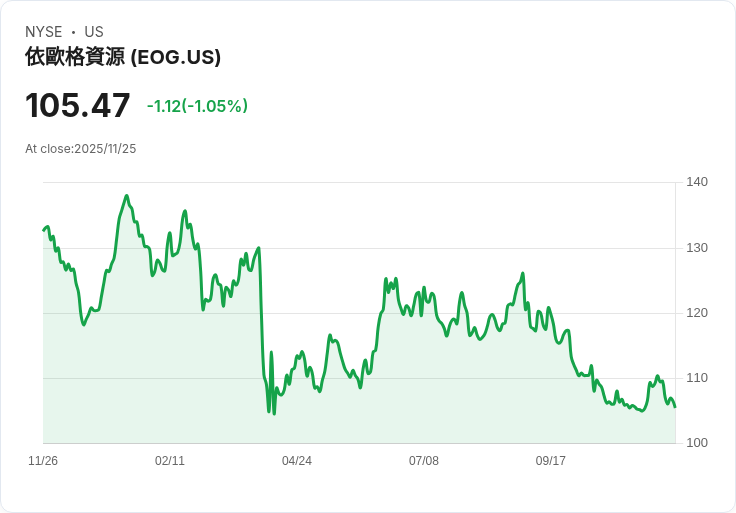This screenshot has width=736, height=513.
Task: Click the 04/24 x-axis date label
Action: (x=297, y=460)
